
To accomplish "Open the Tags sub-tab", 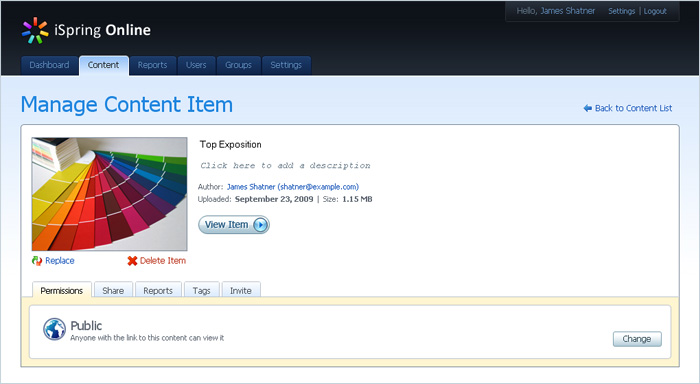I will click(201, 290).
